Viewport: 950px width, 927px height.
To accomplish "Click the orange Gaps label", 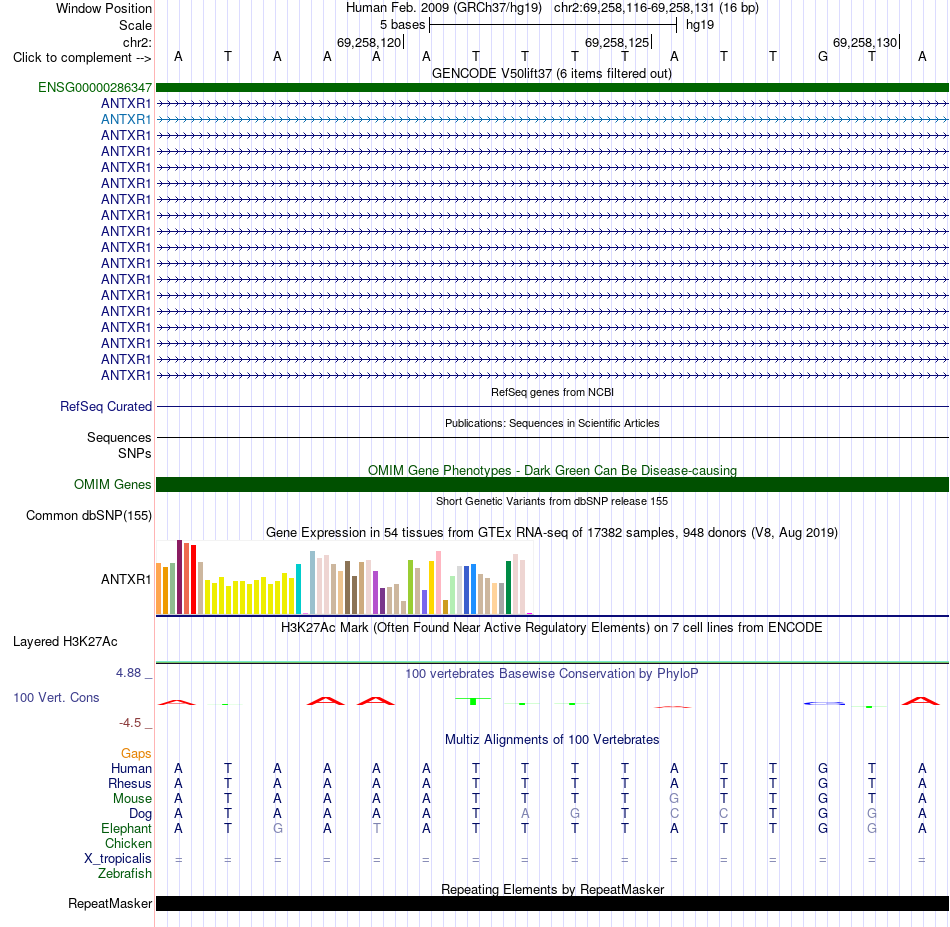I will pos(136,753).
